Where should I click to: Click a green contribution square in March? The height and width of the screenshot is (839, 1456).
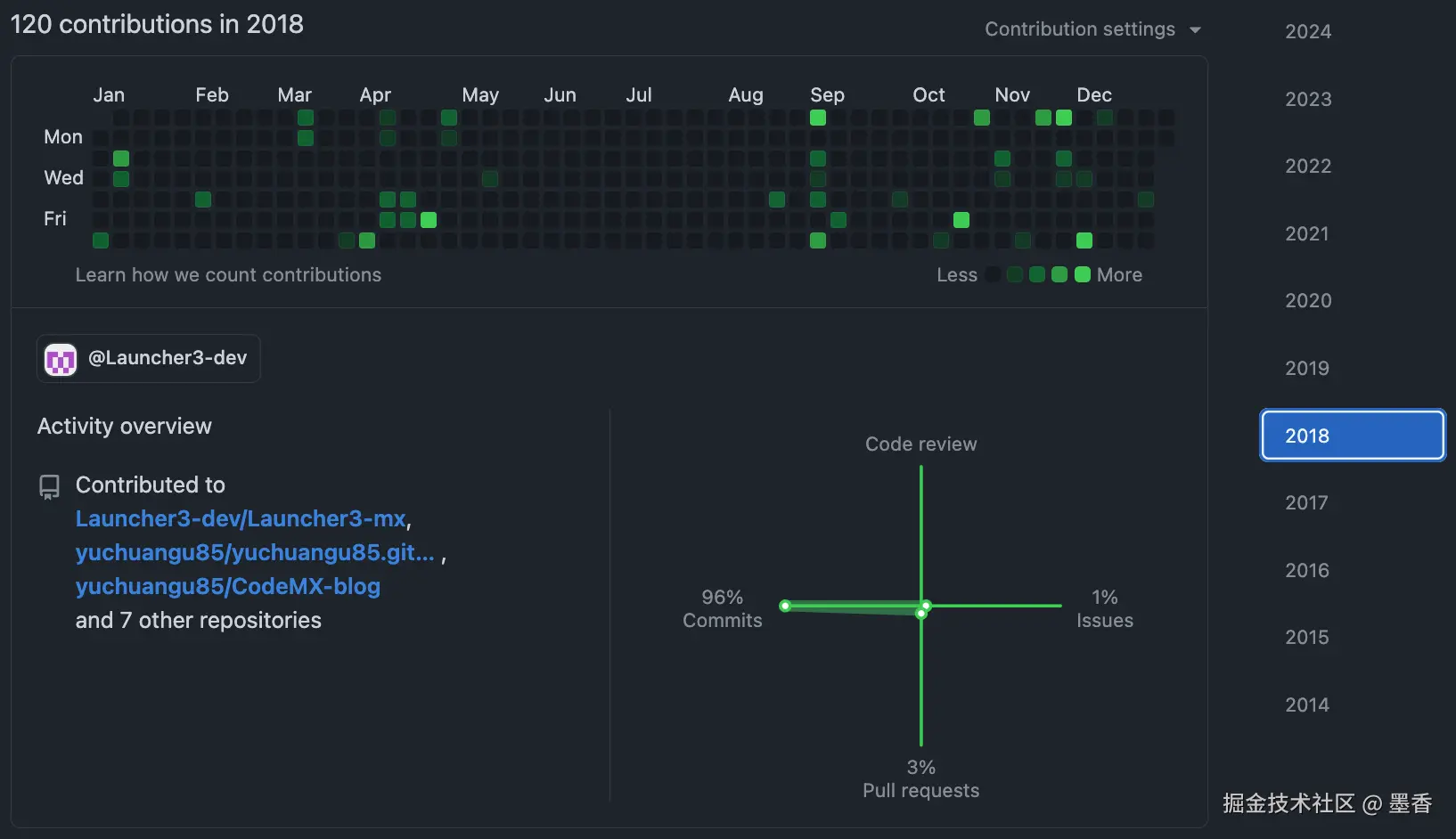point(306,117)
